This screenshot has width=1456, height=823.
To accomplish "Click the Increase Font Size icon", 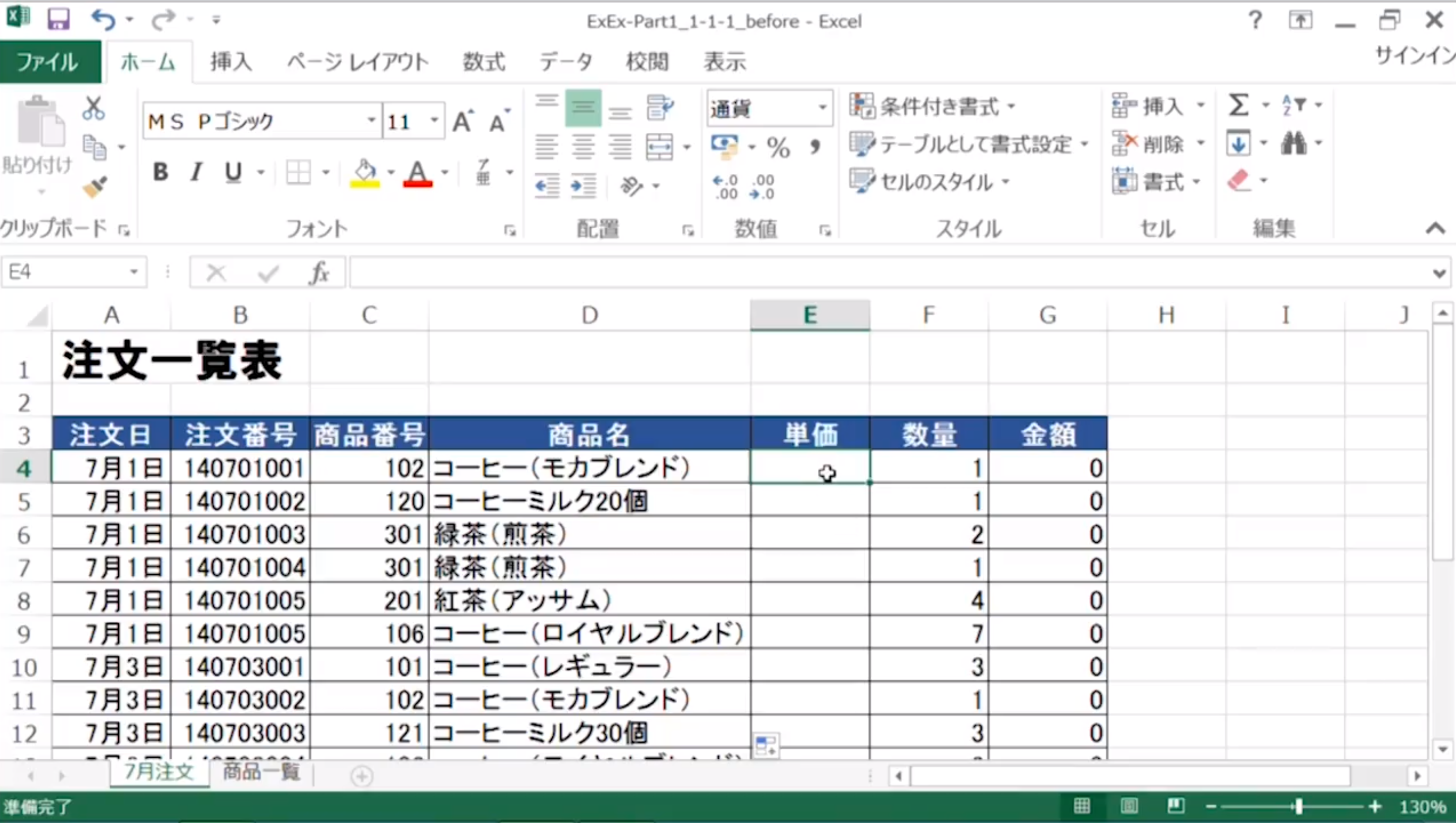I will pos(463,121).
